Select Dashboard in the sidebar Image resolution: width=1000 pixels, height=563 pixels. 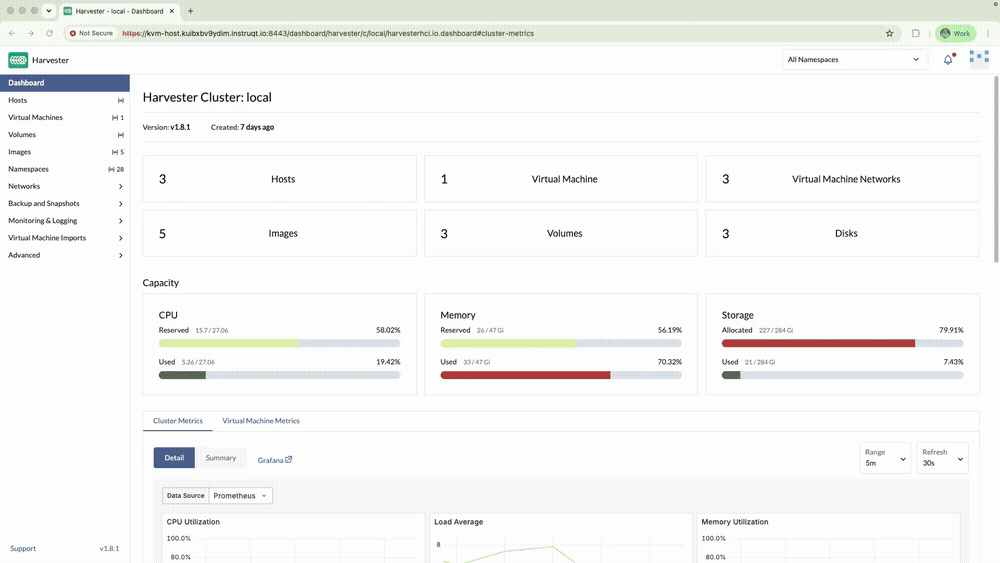pos(65,83)
